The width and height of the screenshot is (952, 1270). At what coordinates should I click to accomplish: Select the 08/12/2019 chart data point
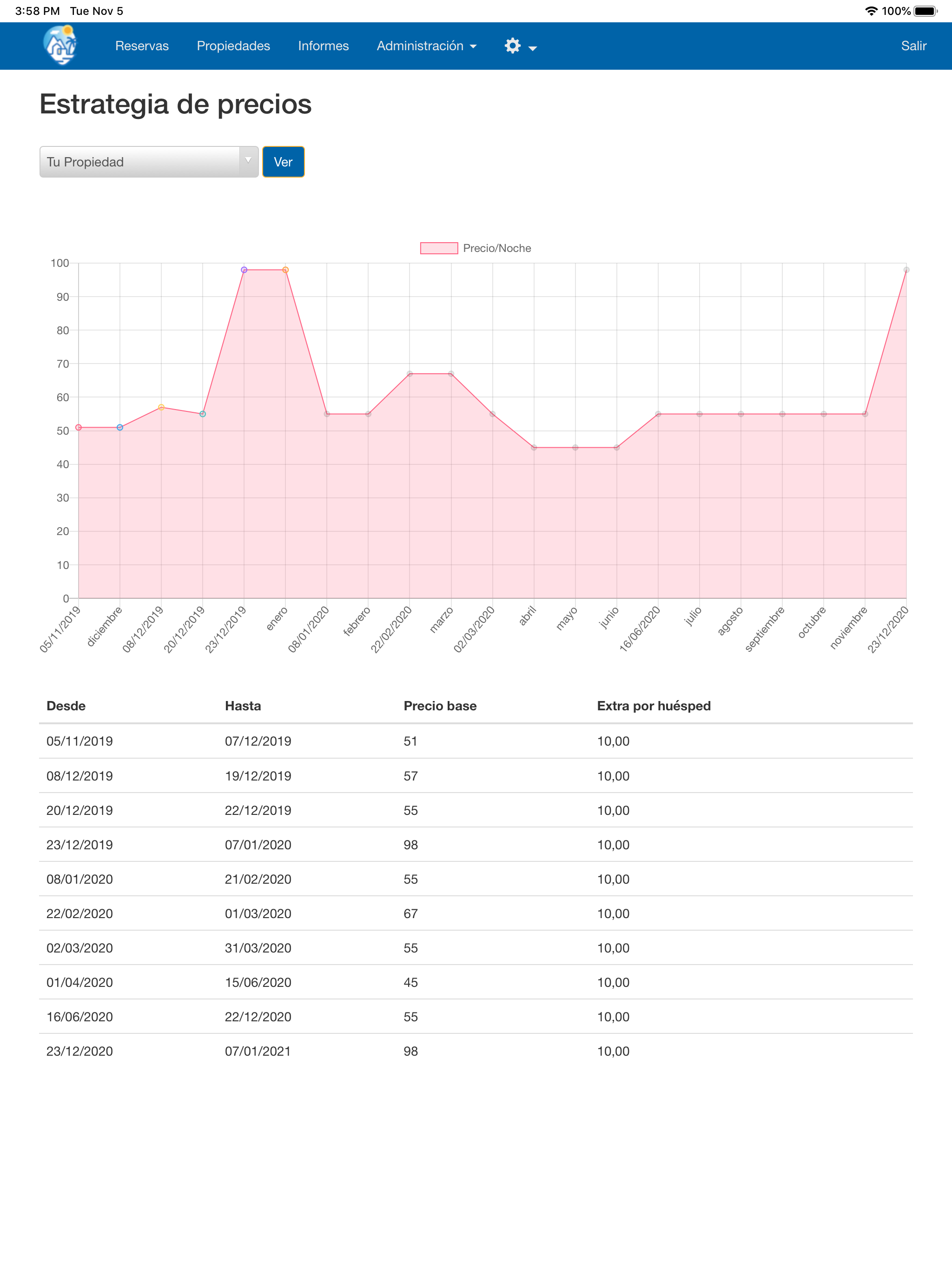tap(161, 407)
